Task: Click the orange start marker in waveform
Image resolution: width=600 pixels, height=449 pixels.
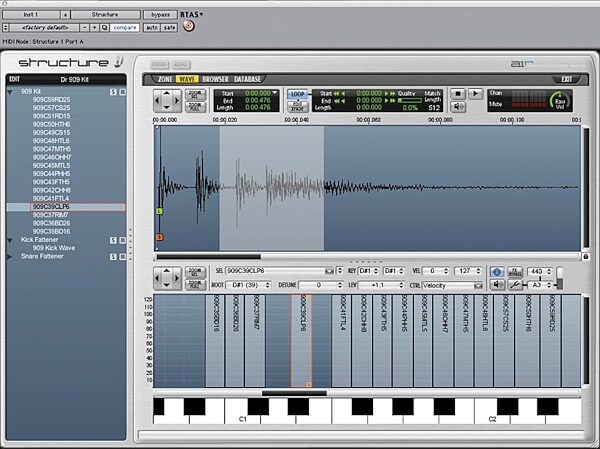Action: (160, 237)
